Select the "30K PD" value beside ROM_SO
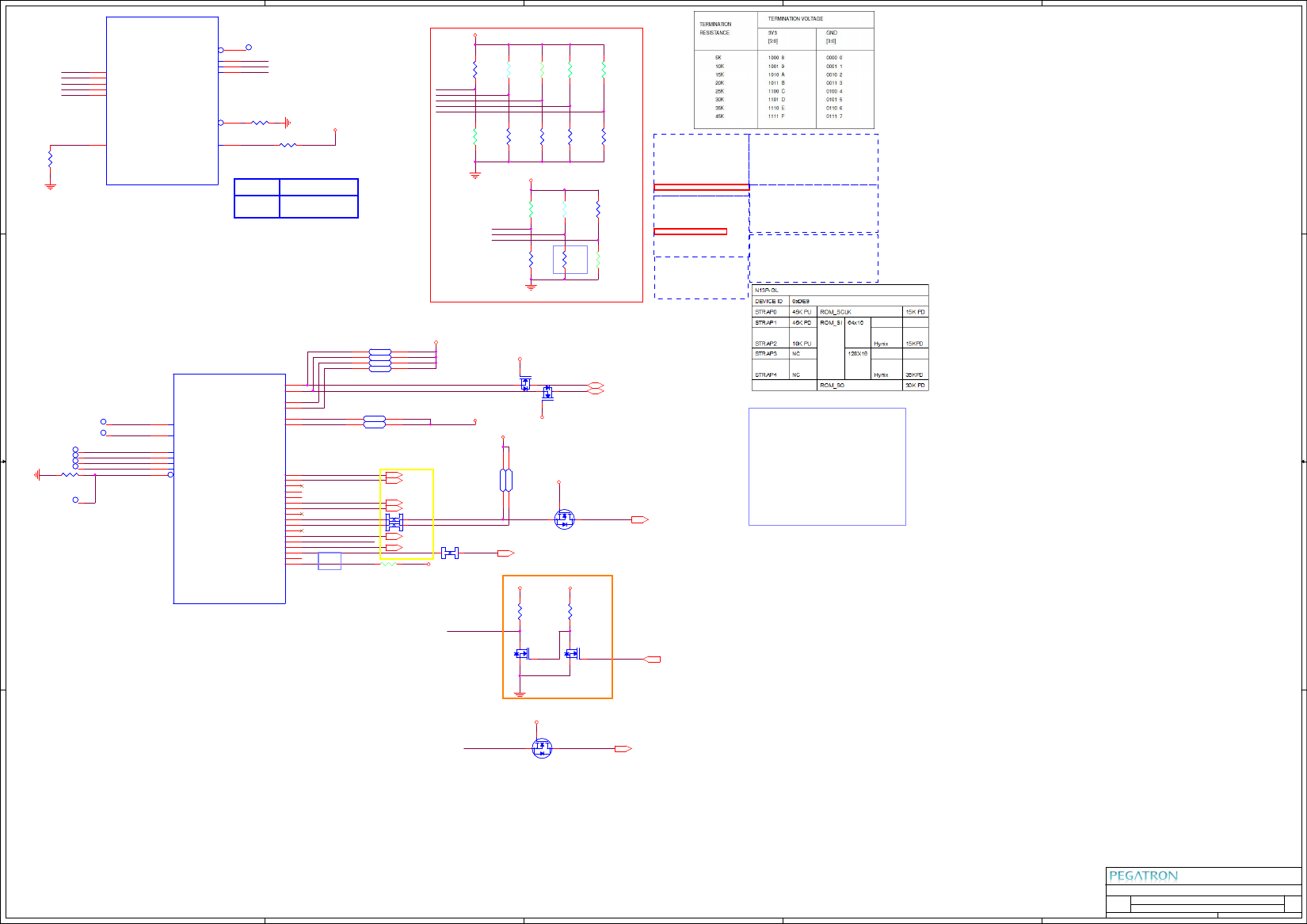 coord(915,386)
